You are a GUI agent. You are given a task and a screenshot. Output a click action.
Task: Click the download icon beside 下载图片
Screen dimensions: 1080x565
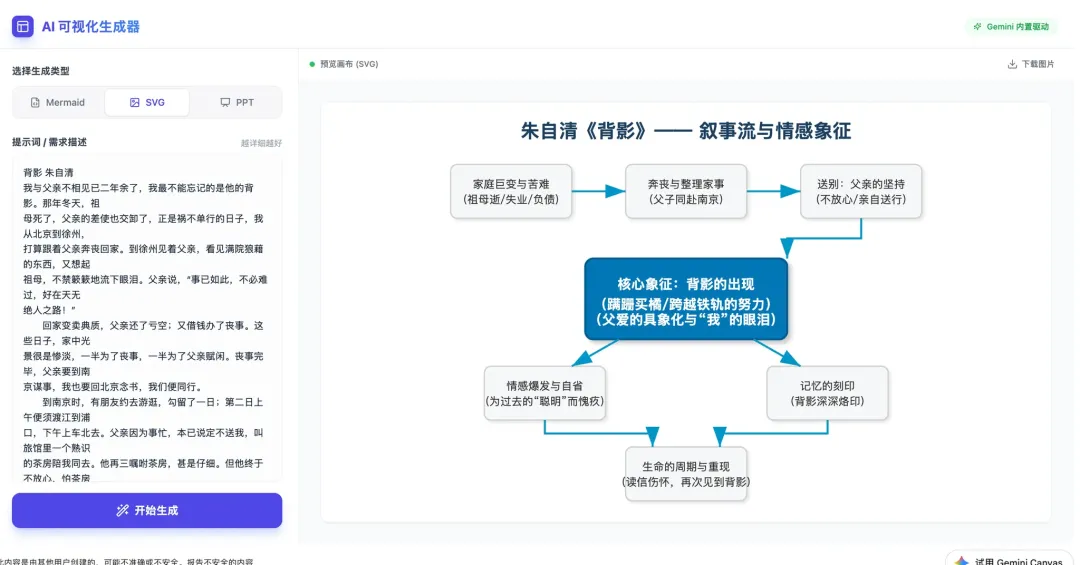pos(1012,64)
